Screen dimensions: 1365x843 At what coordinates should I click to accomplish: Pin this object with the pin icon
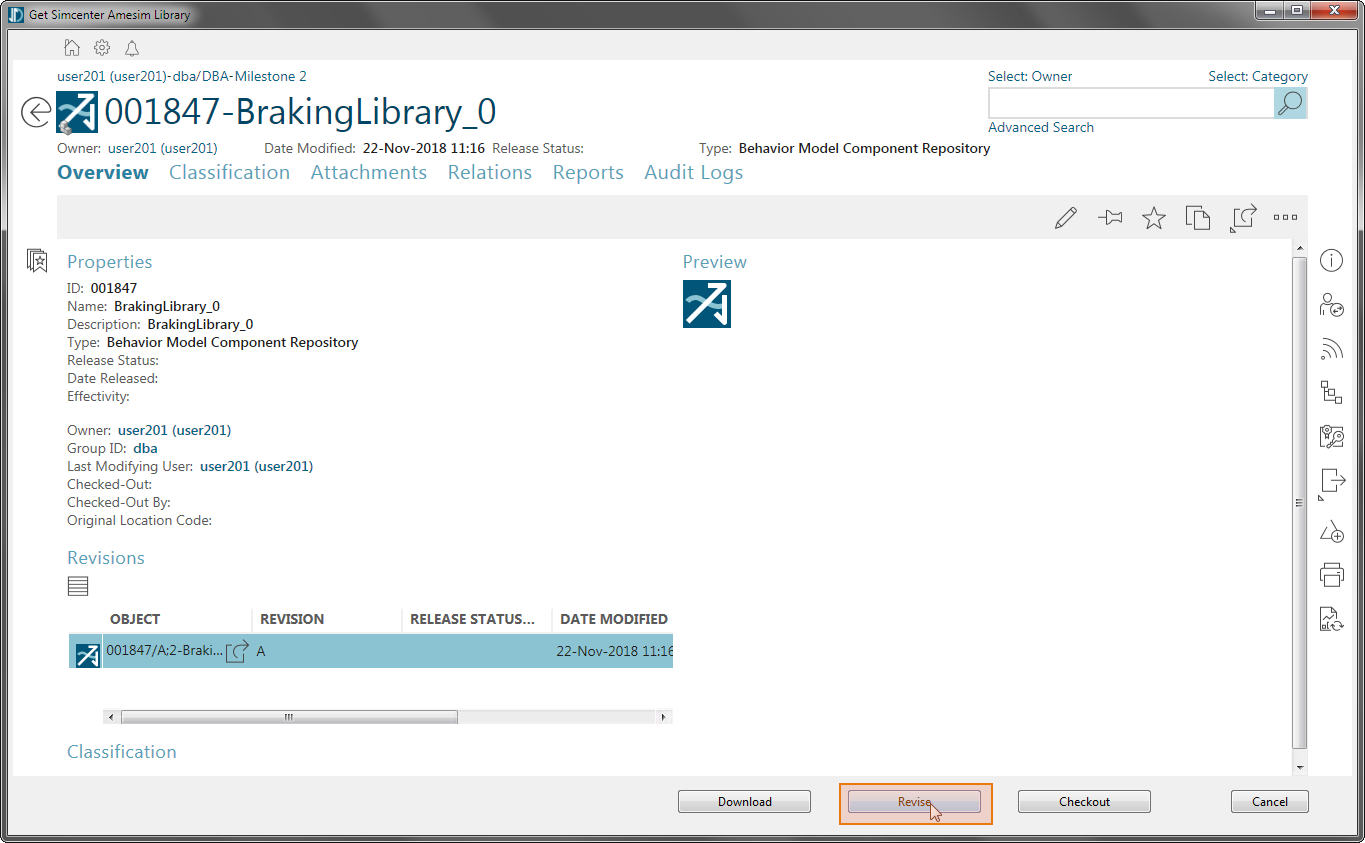pyautogui.click(x=1110, y=217)
